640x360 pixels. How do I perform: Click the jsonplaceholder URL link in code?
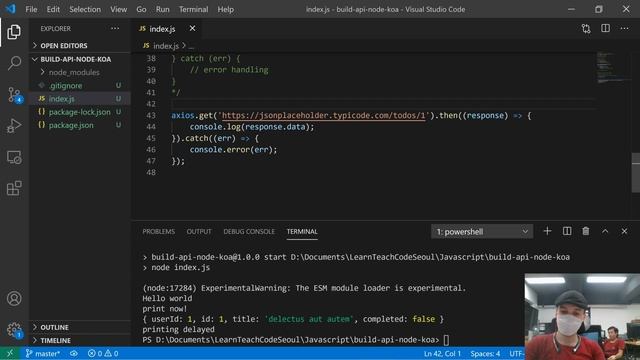coord(323,116)
